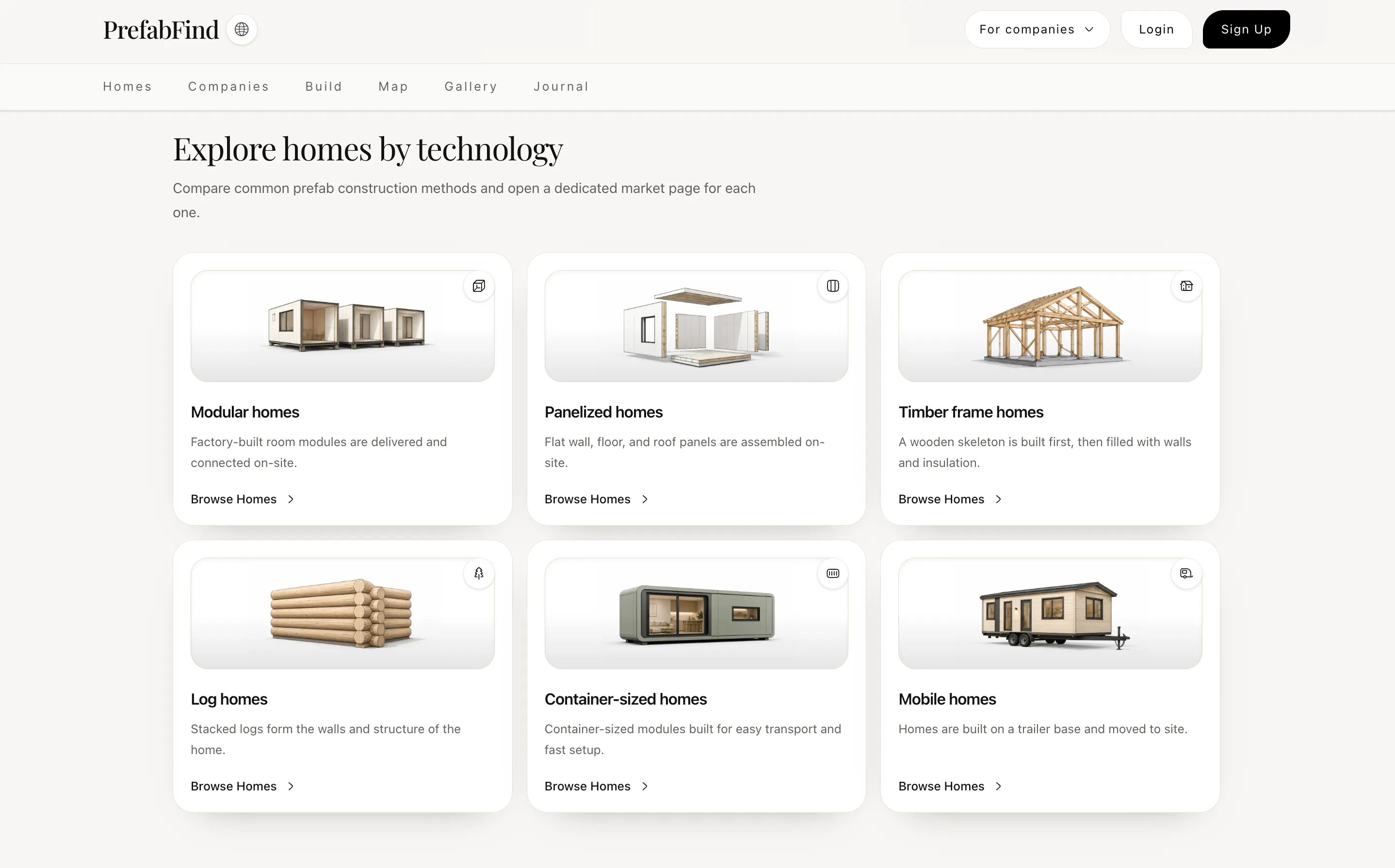Click the tree icon on Log homes card
Image resolution: width=1395 pixels, height=868 pixels.
479,574
